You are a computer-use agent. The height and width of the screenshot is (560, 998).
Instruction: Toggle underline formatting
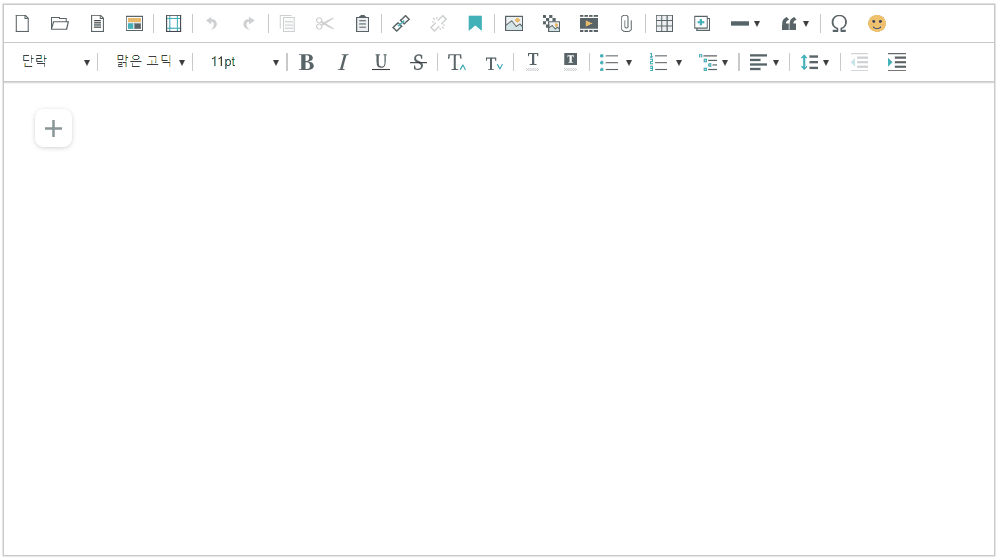tap(380, 62)
